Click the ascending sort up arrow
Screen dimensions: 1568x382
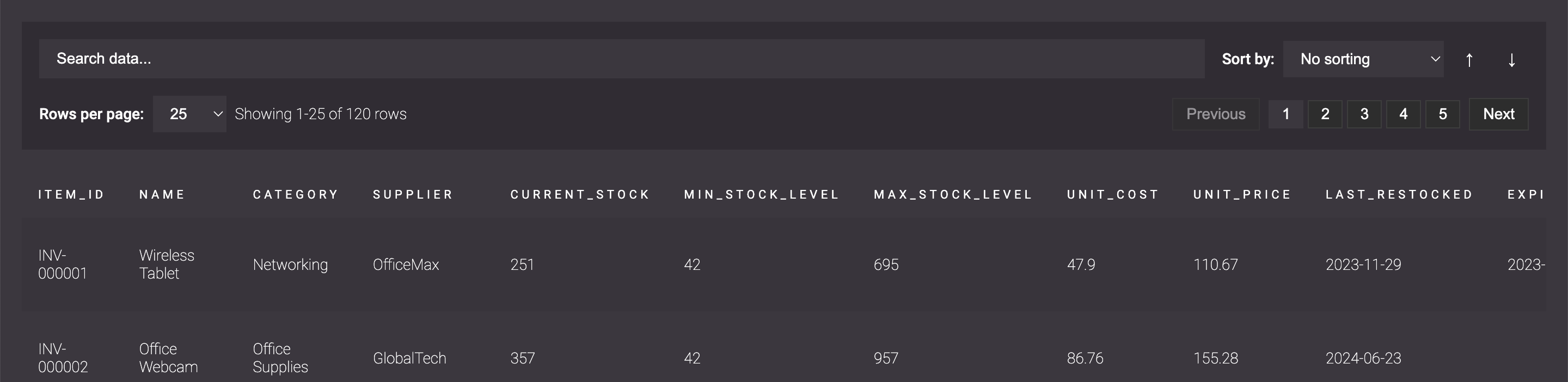coord(1469,60)
